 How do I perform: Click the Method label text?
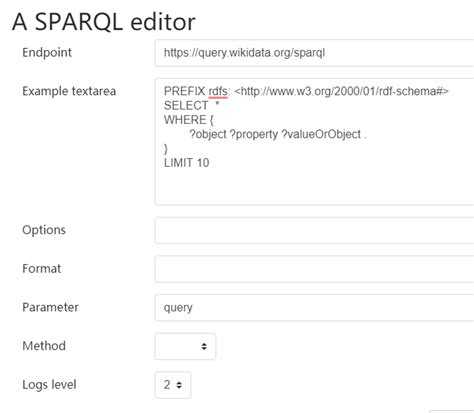tap(44, 346)
